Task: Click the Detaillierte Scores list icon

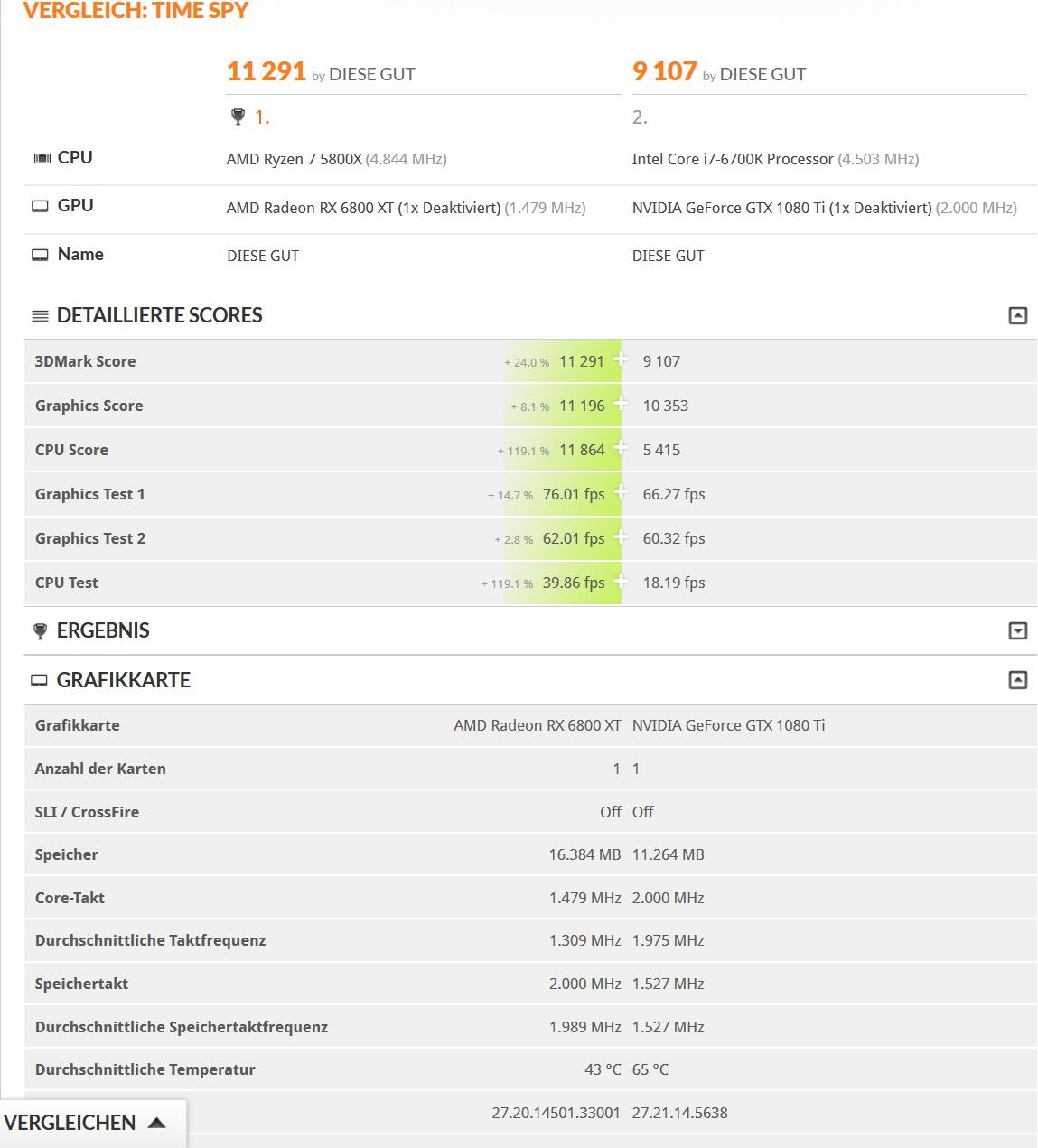Action: pos(40,316)
